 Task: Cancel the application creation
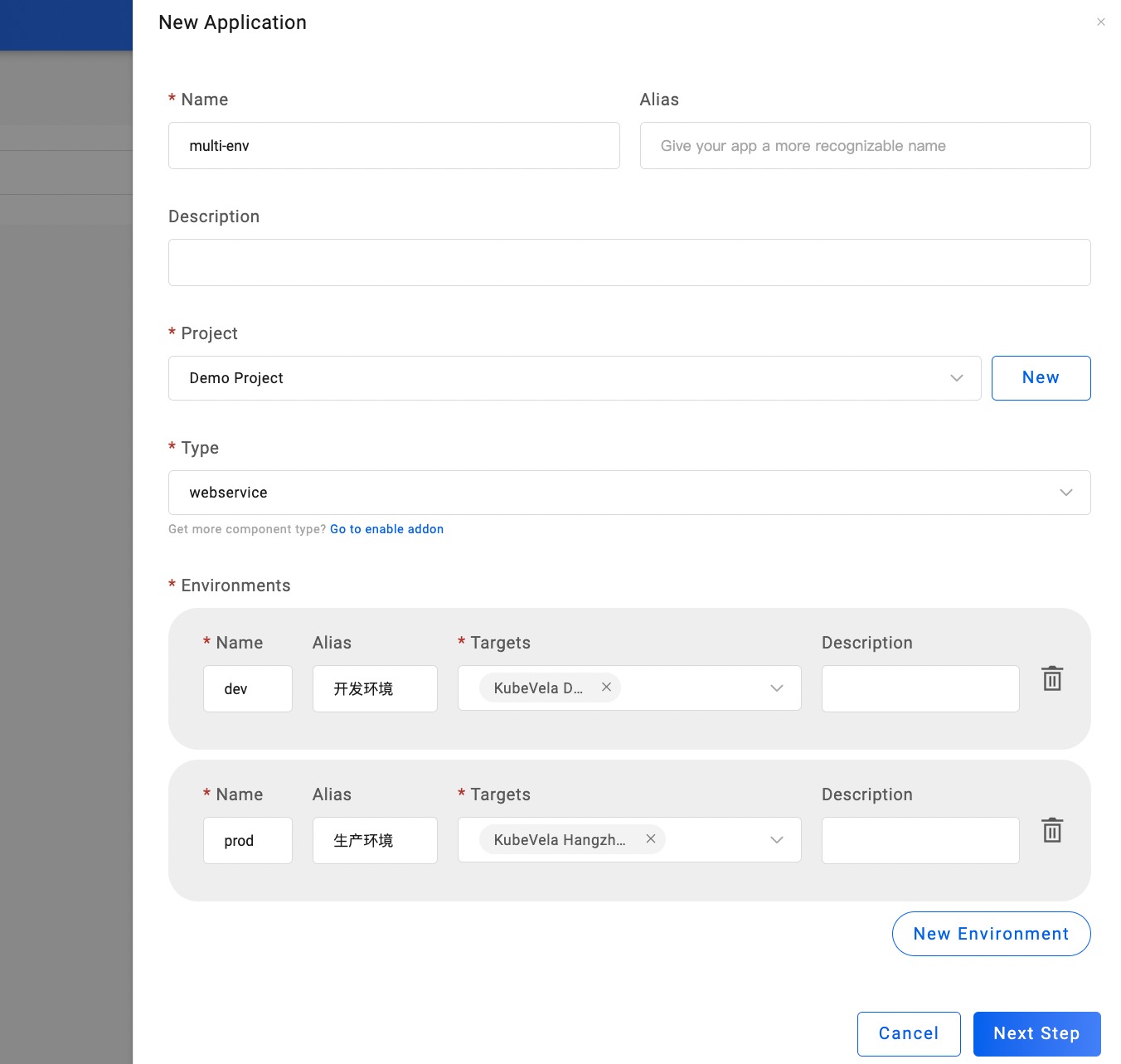pos(908,1033)
